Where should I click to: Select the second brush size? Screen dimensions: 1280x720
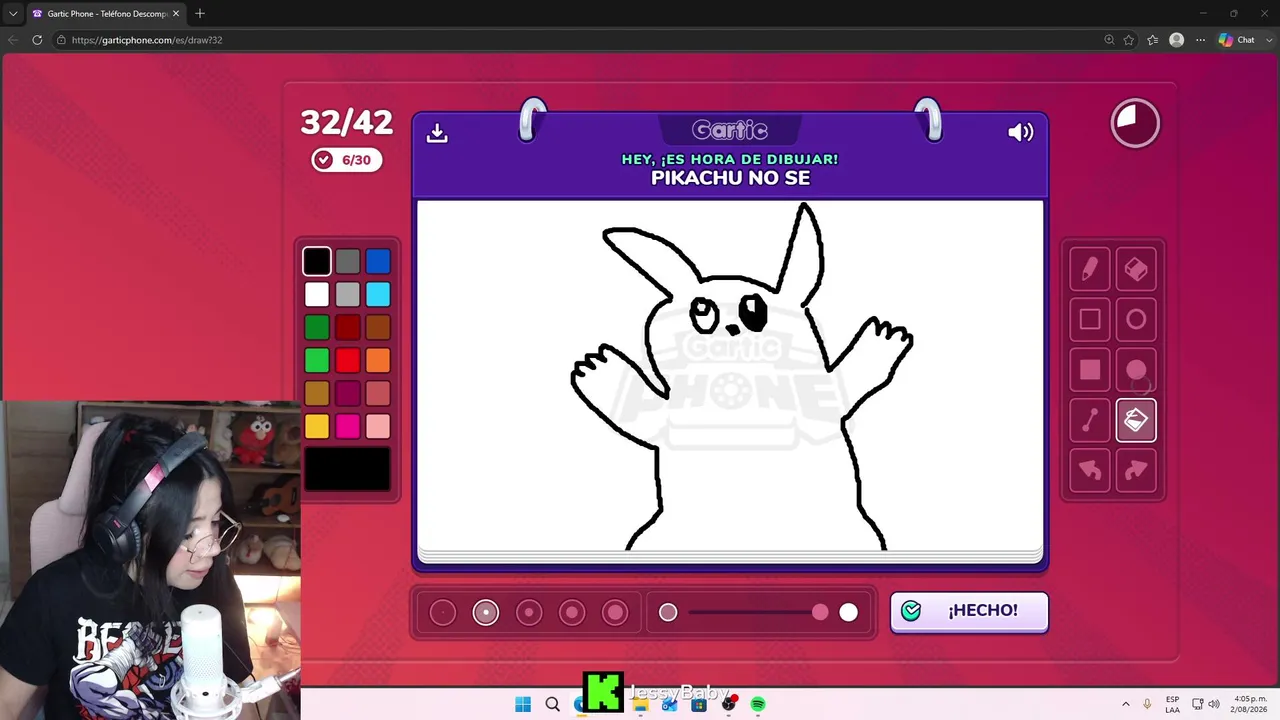tap(486, 612)
